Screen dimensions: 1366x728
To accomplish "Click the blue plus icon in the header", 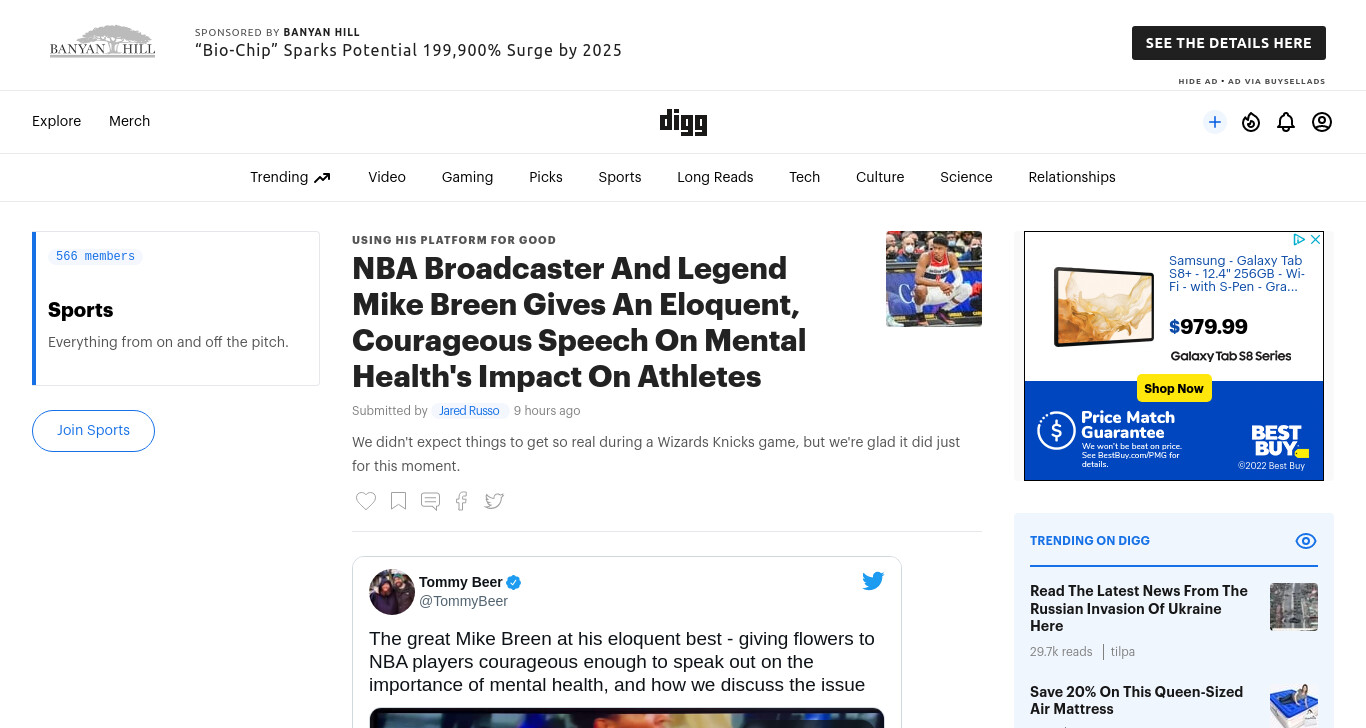I will (x=1215, y=122).
